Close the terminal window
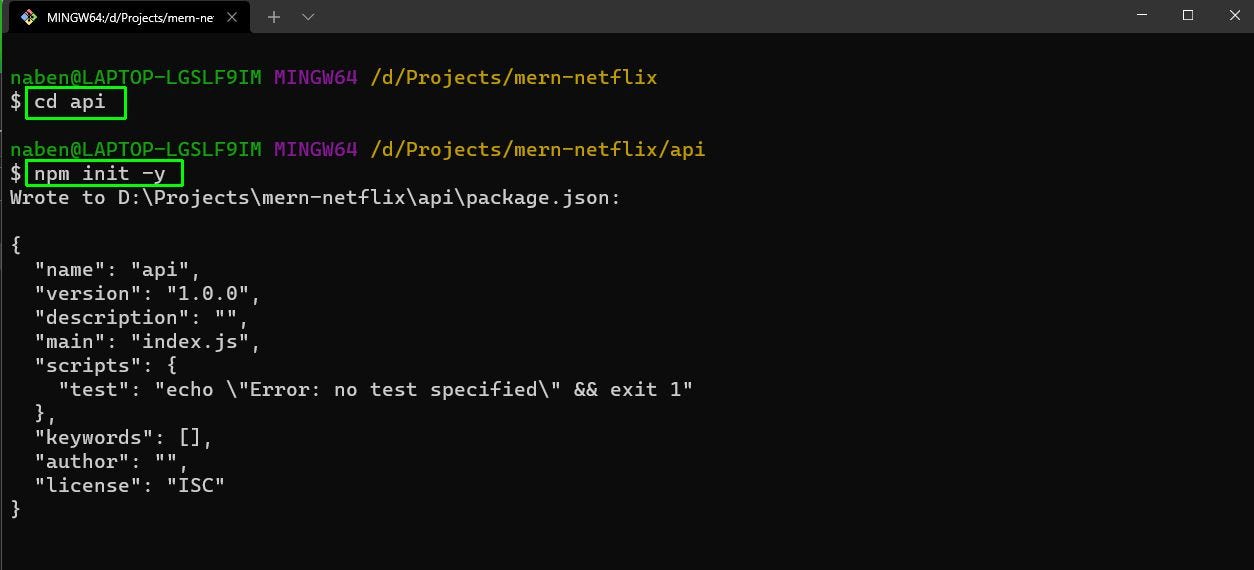Screen dimensions: 1254x570 point(1232,15)
